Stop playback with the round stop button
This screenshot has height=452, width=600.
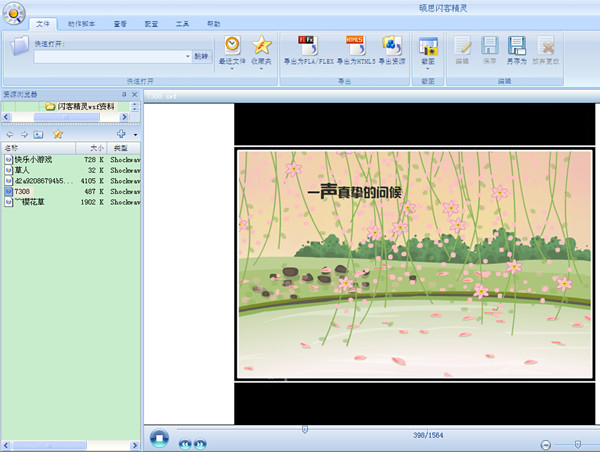point(159,438)
